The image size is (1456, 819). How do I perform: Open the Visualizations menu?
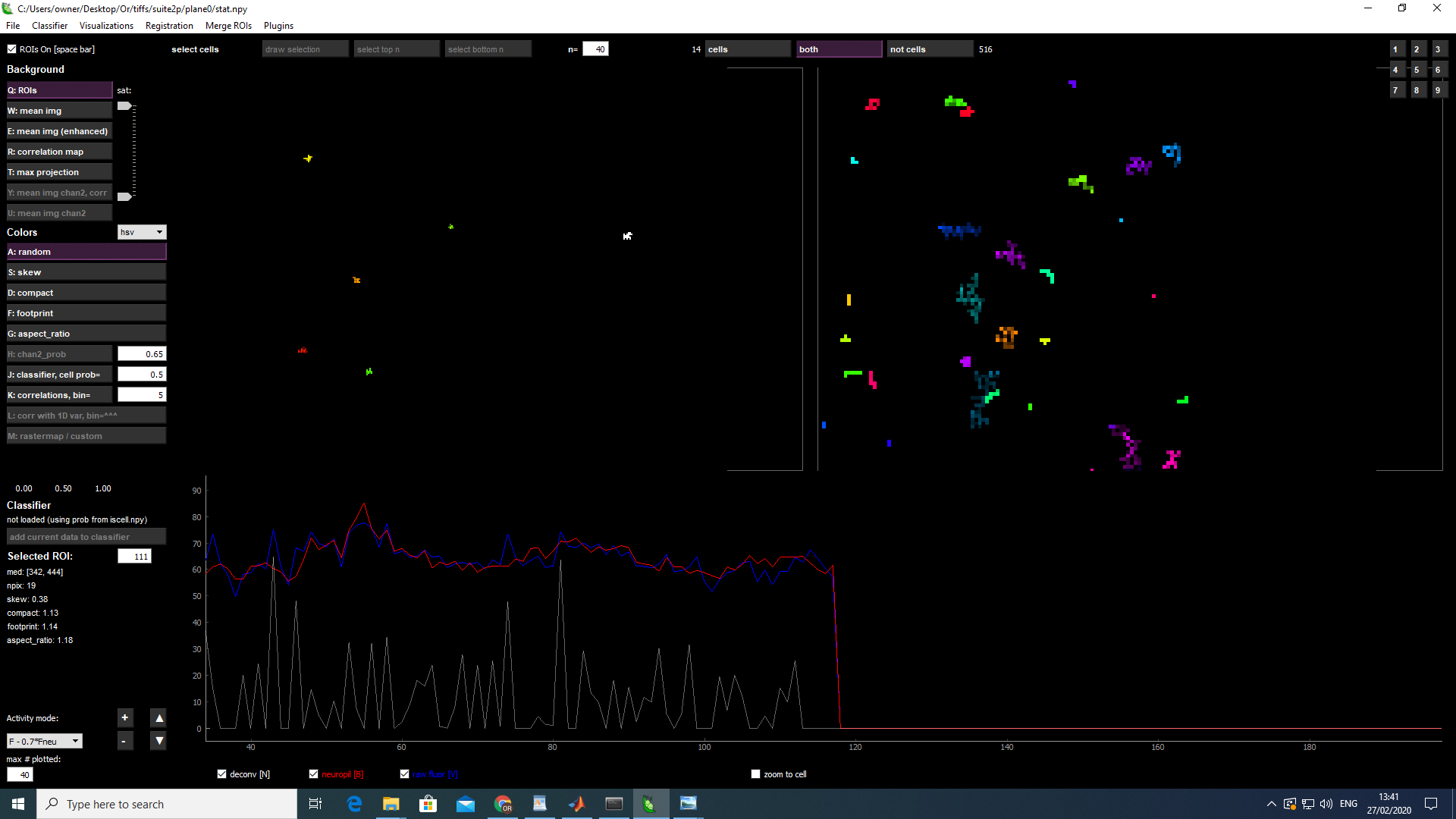coord(106,26)
